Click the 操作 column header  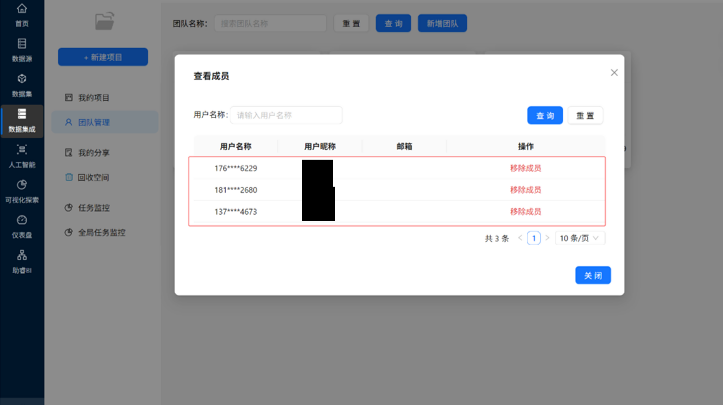[526, 146]
